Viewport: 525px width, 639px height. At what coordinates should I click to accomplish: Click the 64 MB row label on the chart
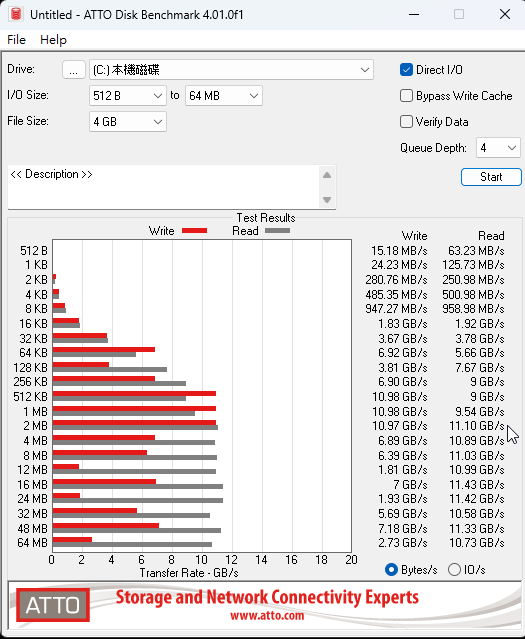33,543
